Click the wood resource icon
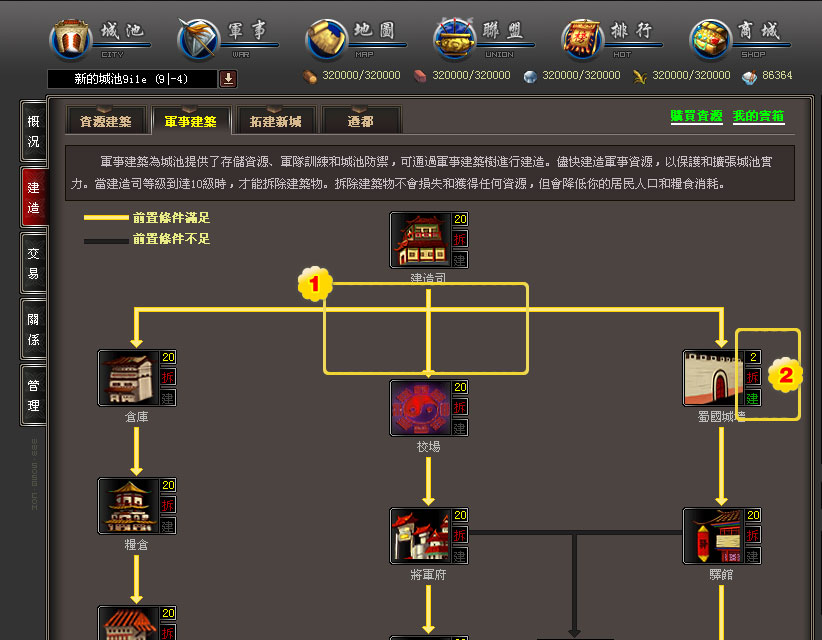 (x=310, y=77)
